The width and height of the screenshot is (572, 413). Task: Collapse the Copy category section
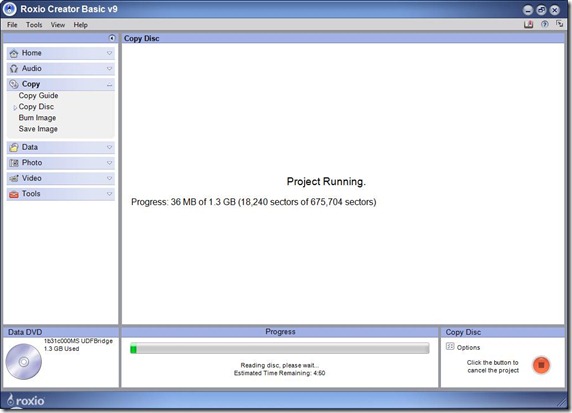[109, 85]
